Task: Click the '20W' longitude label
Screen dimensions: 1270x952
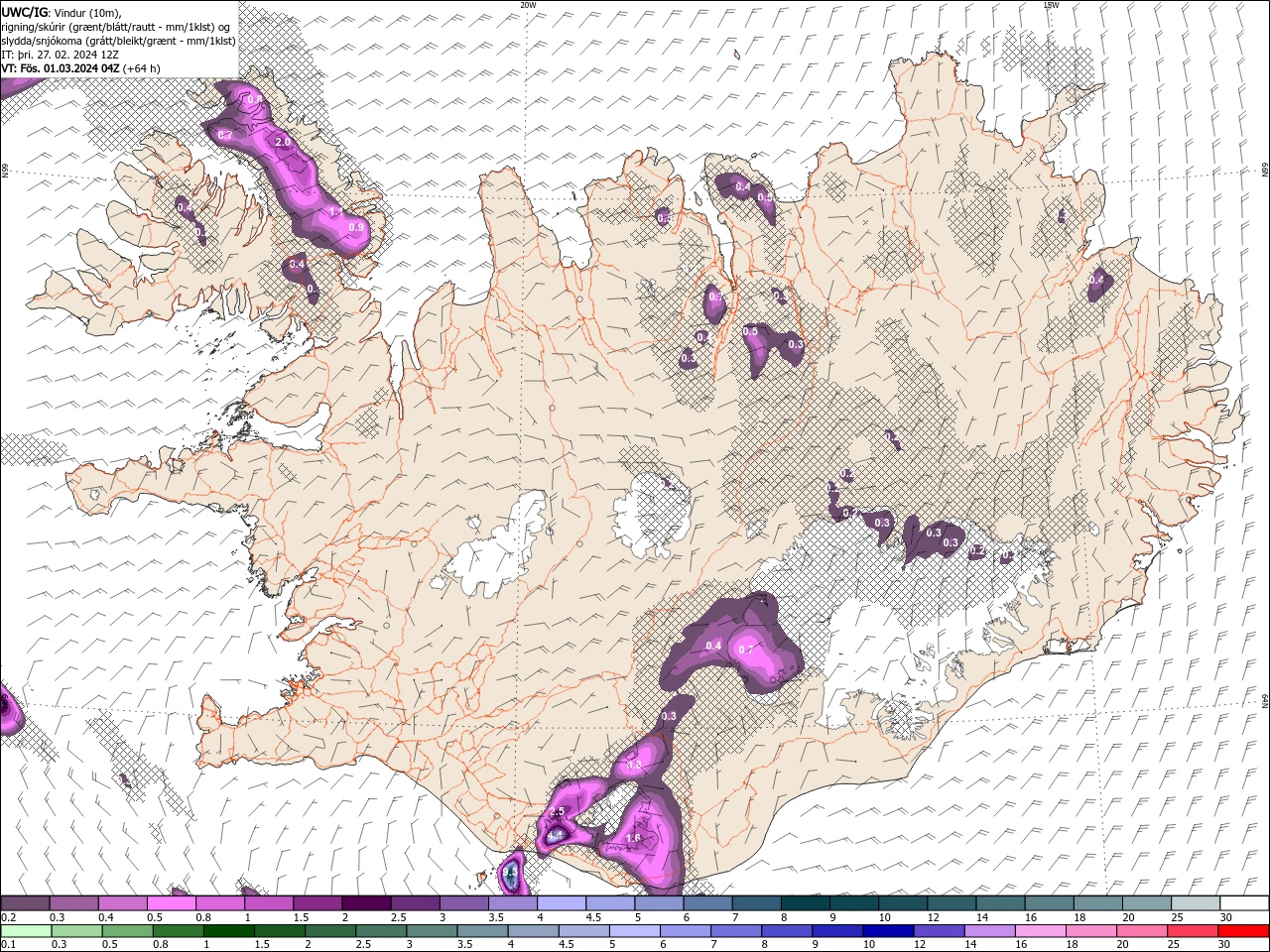Action: point(528,5)
